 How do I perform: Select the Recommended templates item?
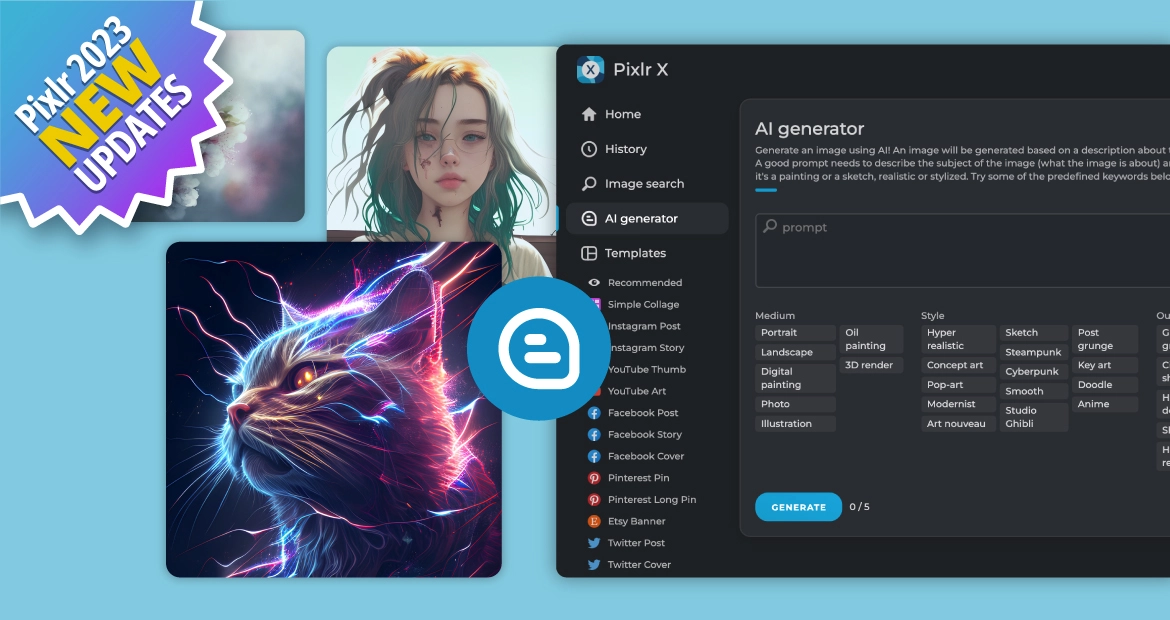[x=645, y=283]
